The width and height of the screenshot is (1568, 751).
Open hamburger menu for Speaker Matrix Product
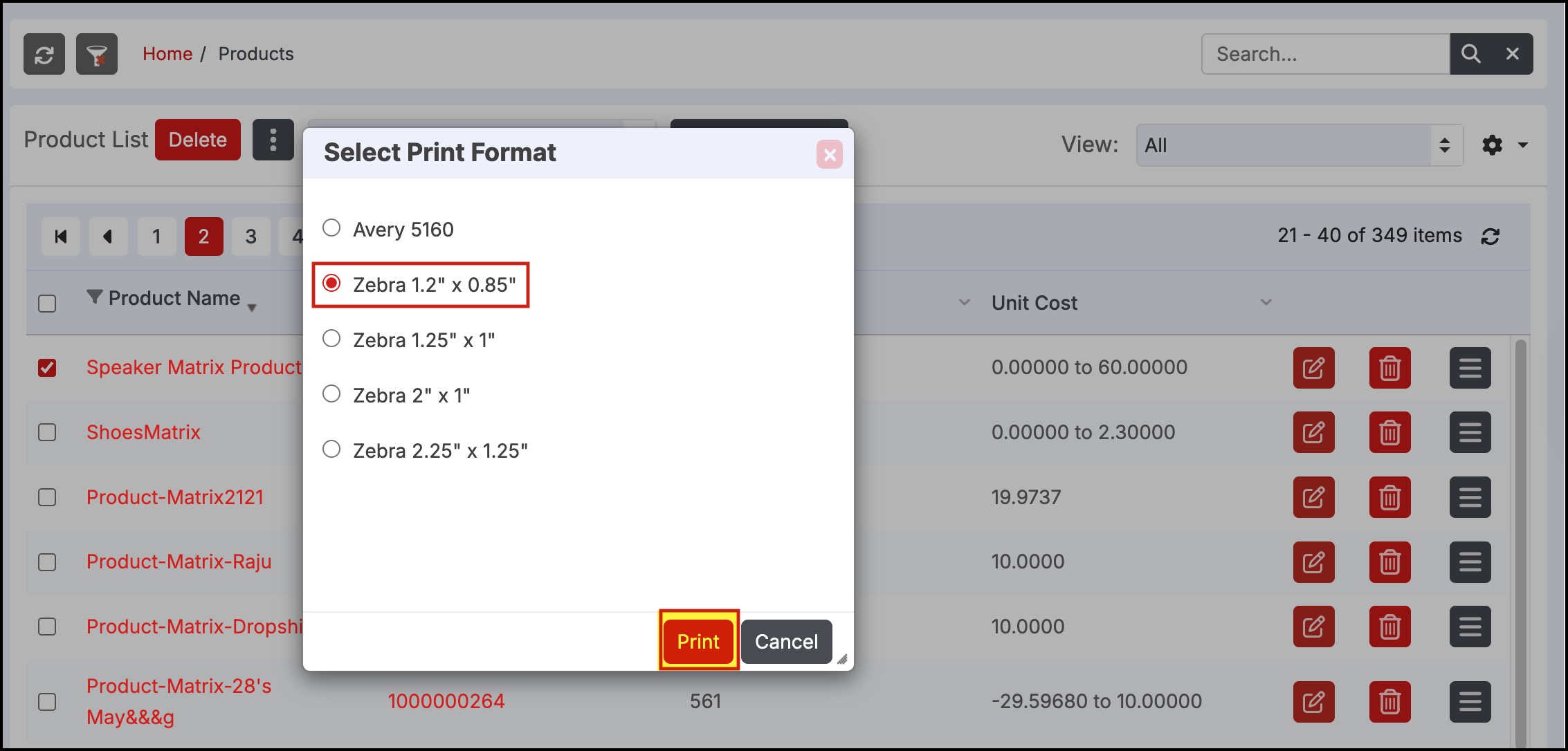(x=1470, y=368)
